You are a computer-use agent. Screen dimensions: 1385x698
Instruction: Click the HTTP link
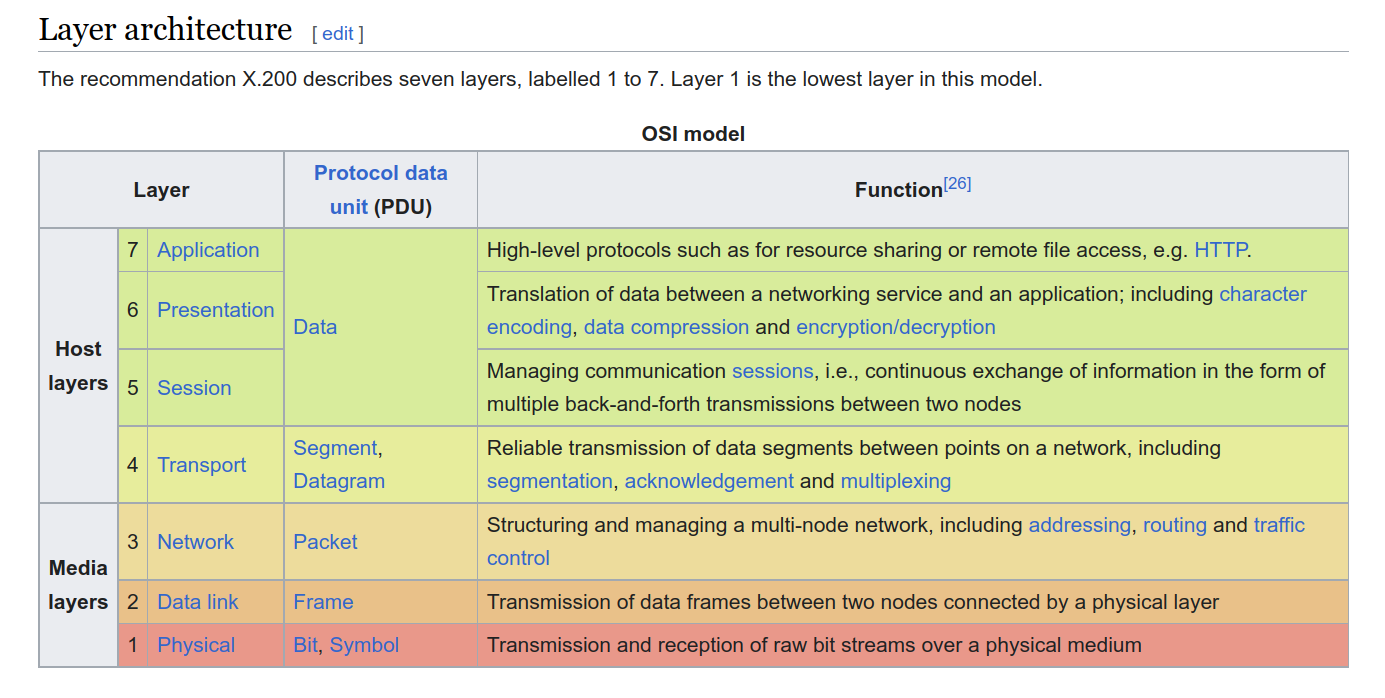pos(1220,250)
